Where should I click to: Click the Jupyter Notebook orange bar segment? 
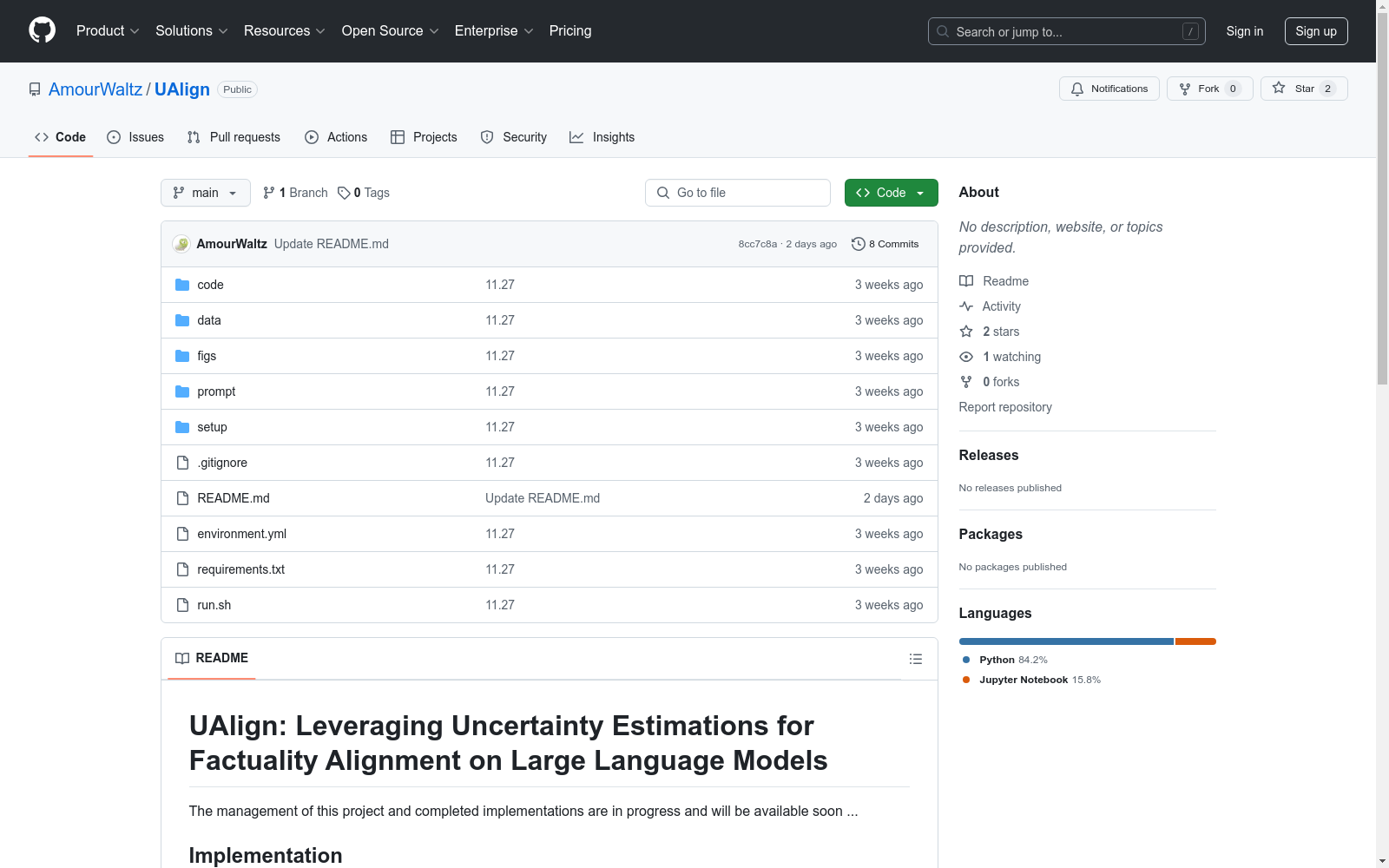pyautogui.click(x=1195, y=641)
